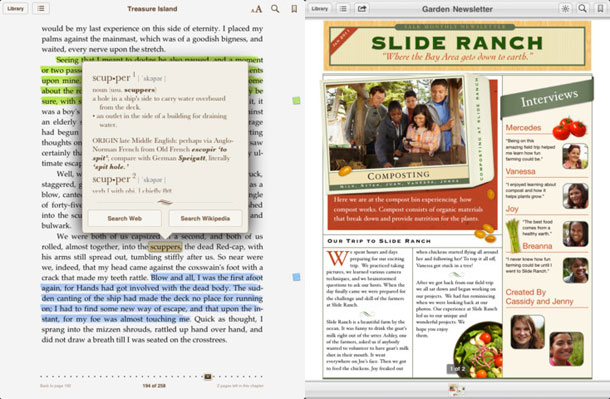The width and height of the screenshot is (610, 399).
Task: Open the green note marker in margin
Action: click(296, 101)
